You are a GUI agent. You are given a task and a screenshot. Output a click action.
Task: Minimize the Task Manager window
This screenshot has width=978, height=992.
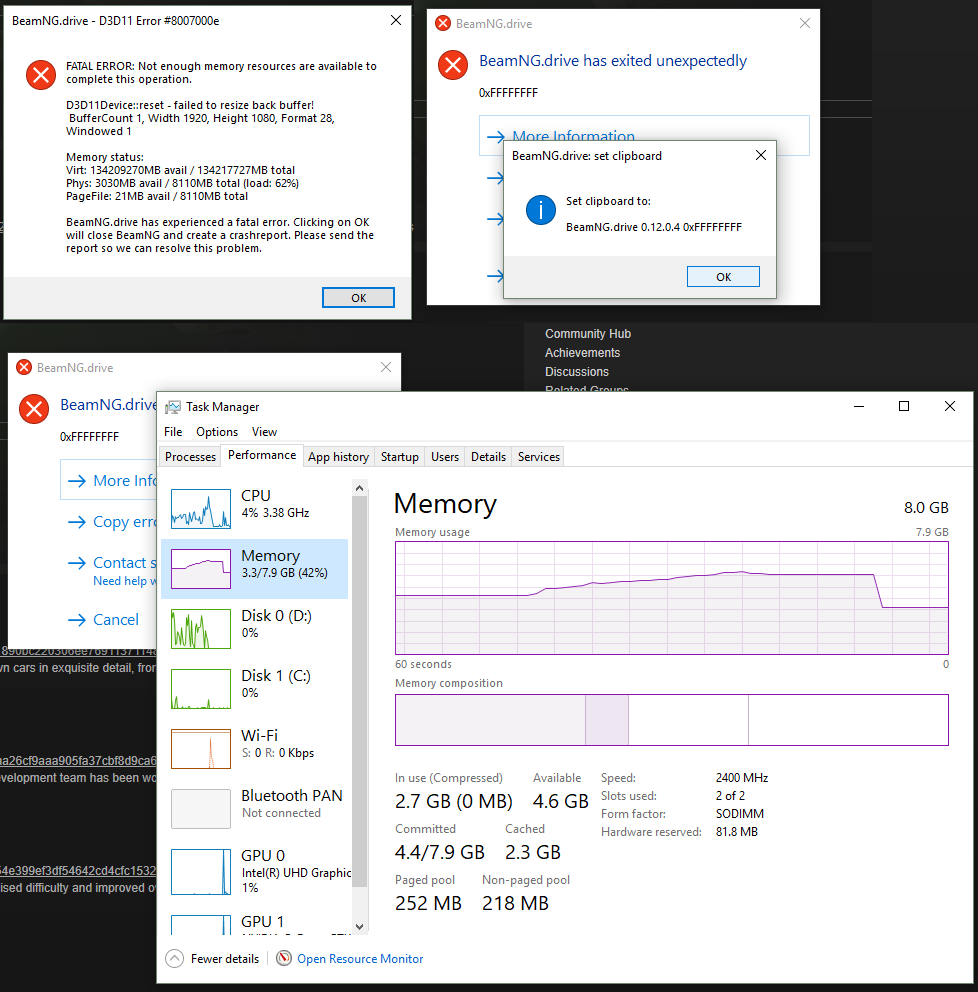coord(858,406)
